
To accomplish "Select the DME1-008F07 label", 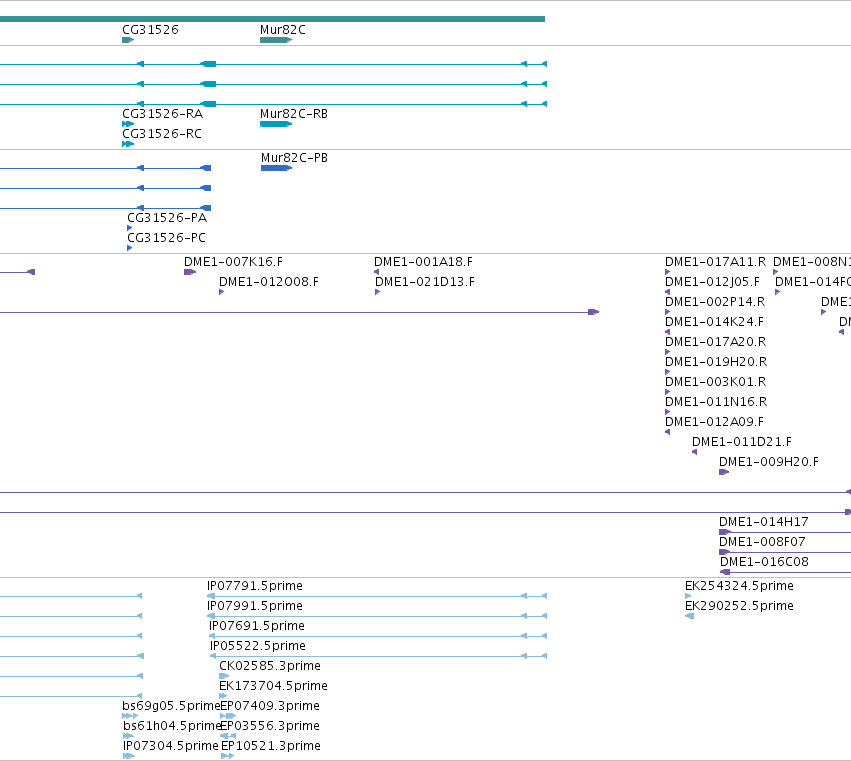I will pos(762,543).
